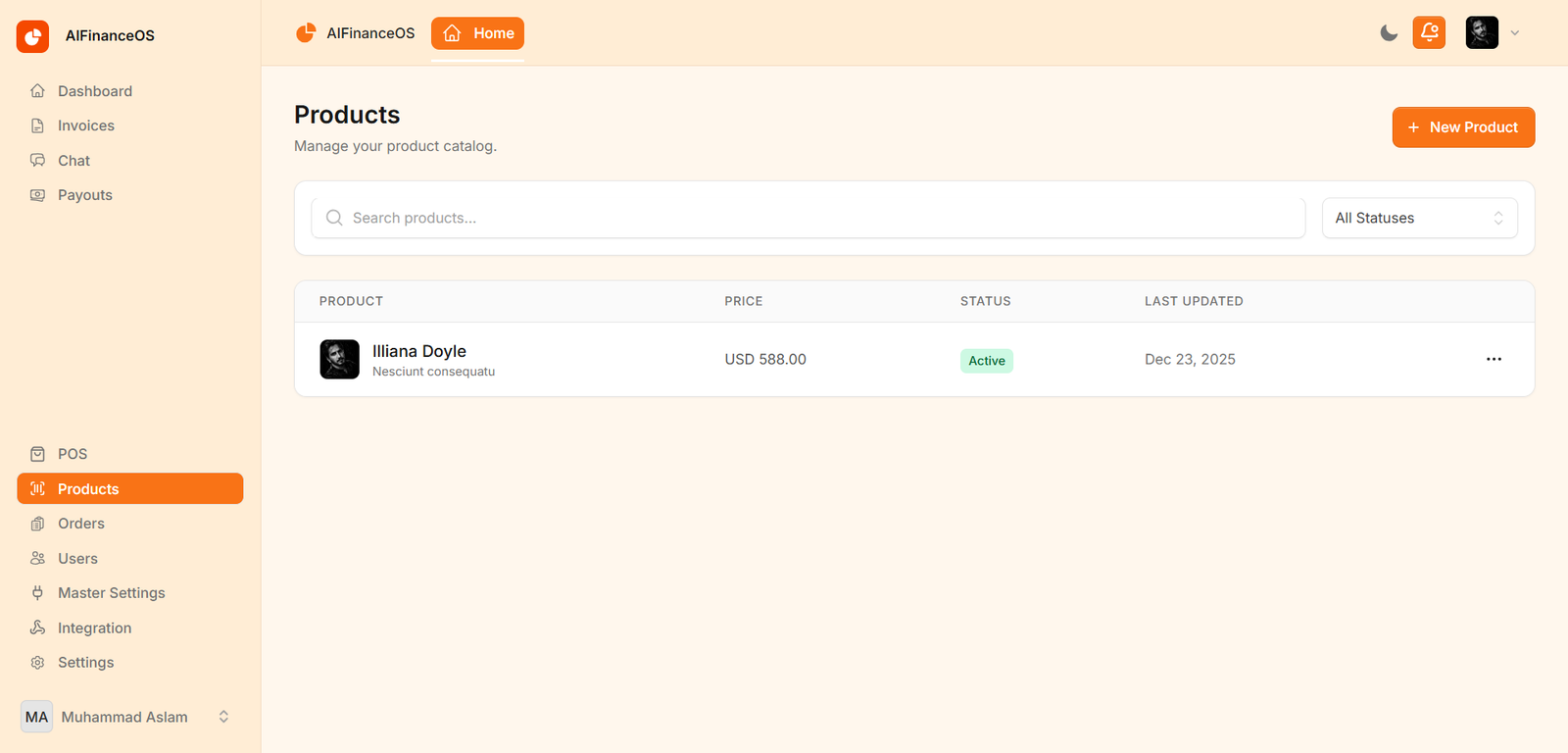Open the All Statuses dropdown

(1419, 218)
